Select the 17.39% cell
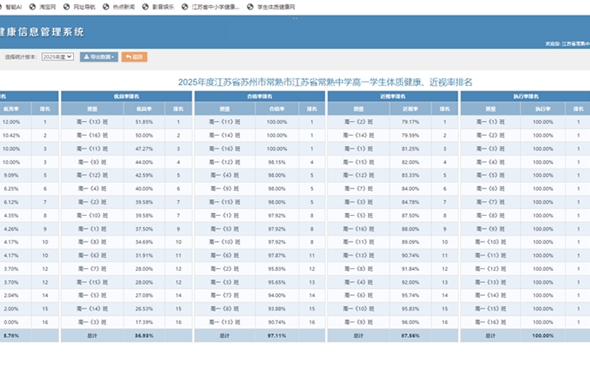590x380 pixels. (144, 322)
